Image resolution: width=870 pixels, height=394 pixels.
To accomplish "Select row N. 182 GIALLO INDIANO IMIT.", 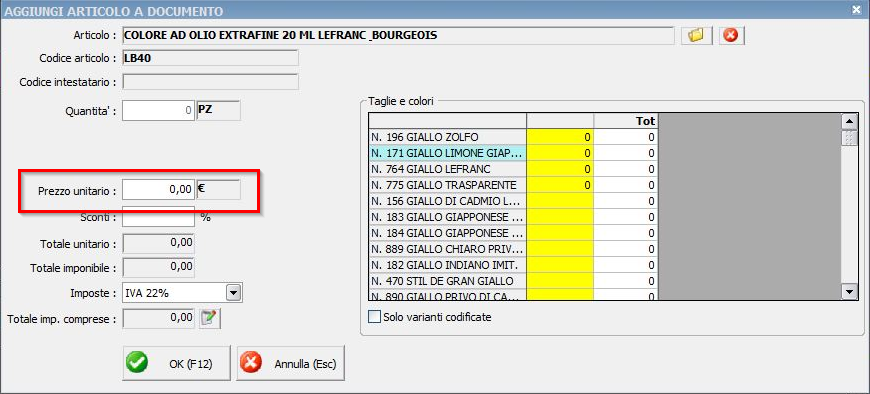I will (x=447, y=265).
